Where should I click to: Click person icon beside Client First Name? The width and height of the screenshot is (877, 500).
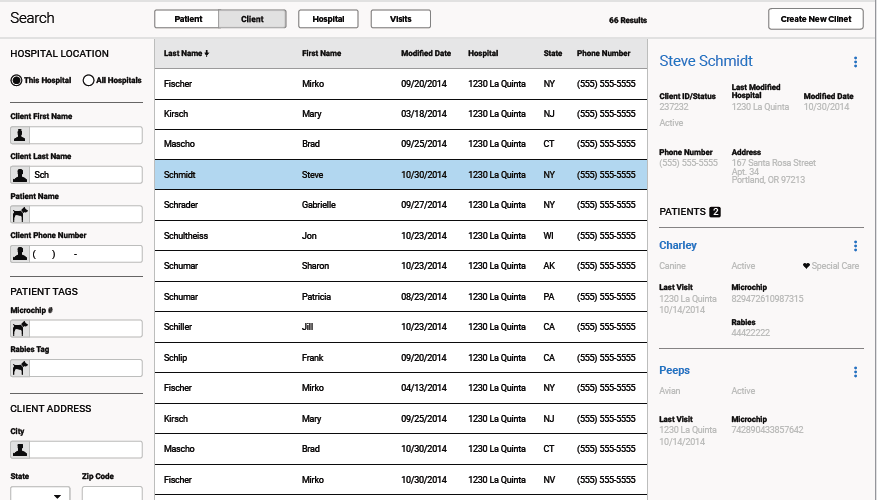tap(20, 135)
